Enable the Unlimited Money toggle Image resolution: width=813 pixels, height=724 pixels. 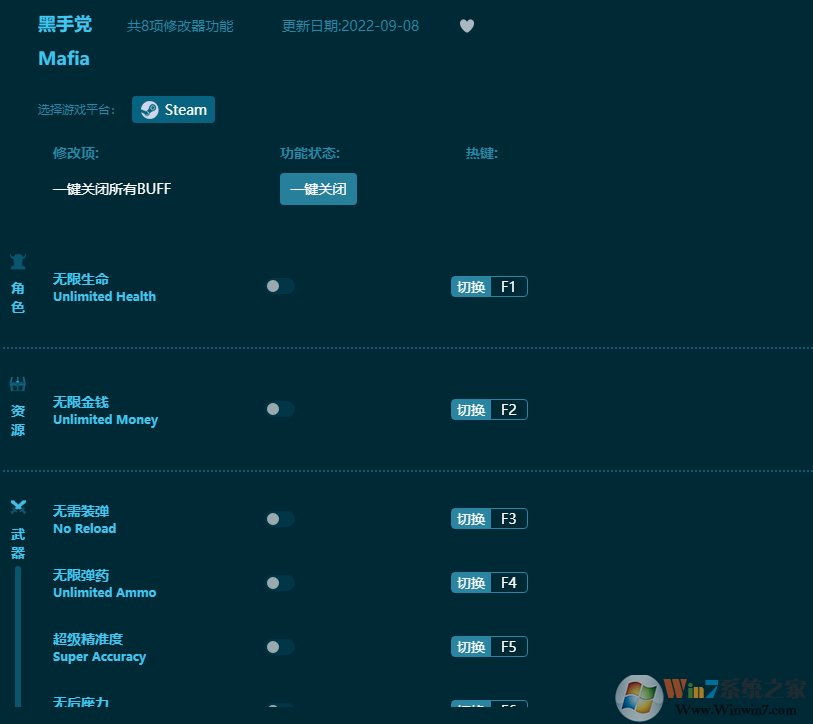pyautogui.click(x=279, y=409)
